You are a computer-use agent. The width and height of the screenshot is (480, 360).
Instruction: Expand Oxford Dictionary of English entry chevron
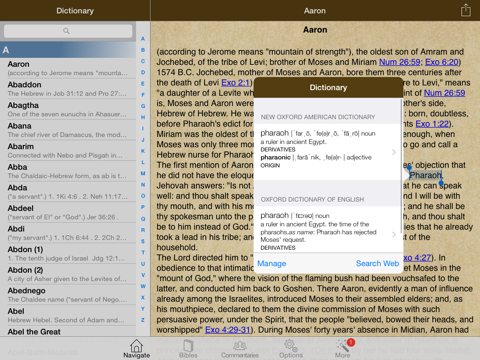pos(394,234)
